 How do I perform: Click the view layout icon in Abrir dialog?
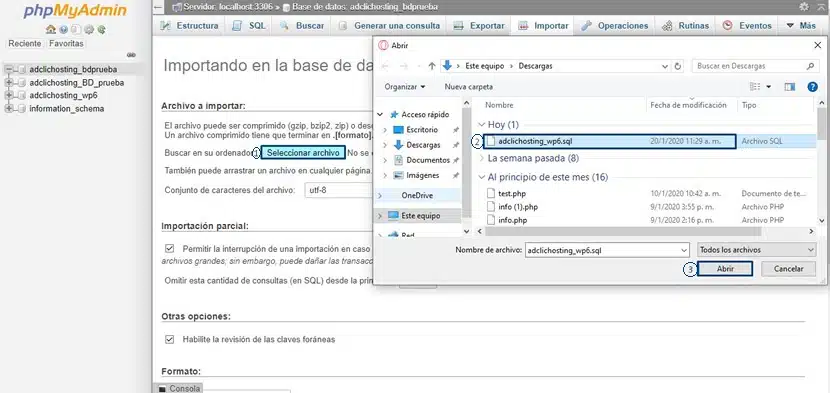point(755,87)
